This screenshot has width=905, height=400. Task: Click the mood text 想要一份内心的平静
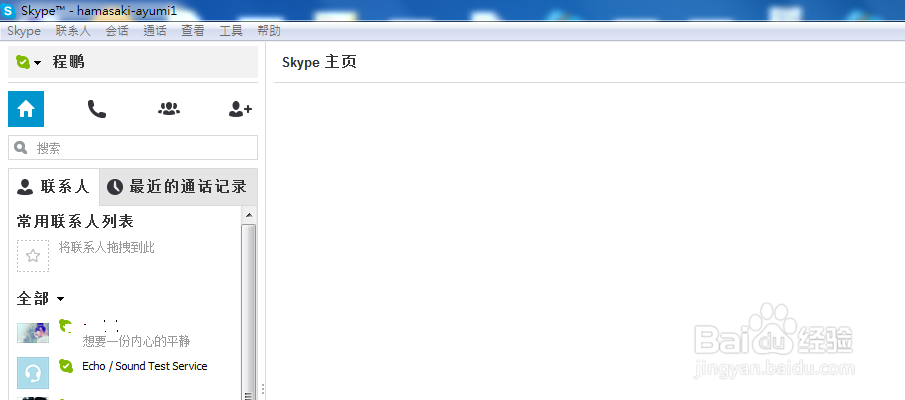point(136,341)
